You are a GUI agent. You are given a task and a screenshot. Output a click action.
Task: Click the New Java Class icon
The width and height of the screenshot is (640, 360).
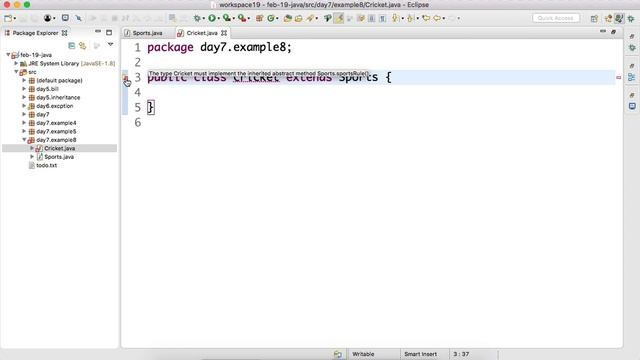(271, 18)
